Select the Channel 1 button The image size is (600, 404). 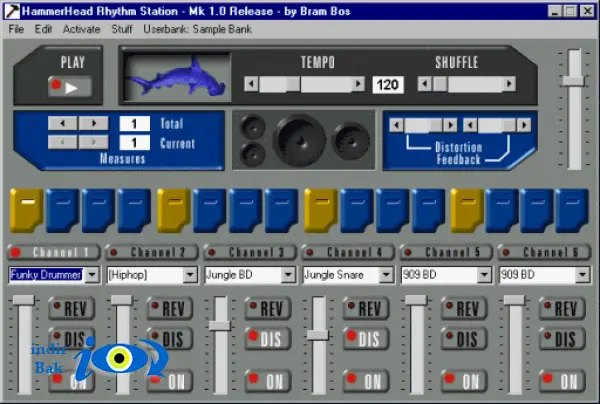pos(54,252)
